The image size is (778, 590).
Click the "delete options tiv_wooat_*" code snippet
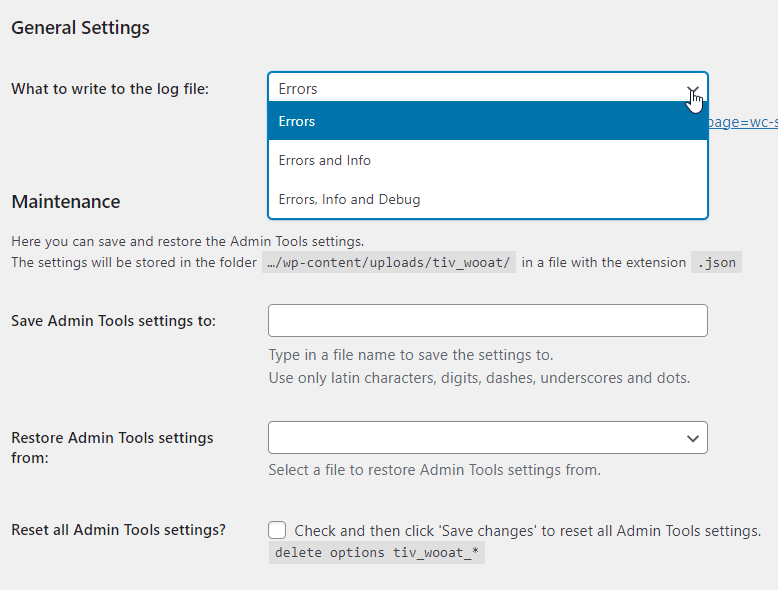pyautogui.click(x=377, y=553)
